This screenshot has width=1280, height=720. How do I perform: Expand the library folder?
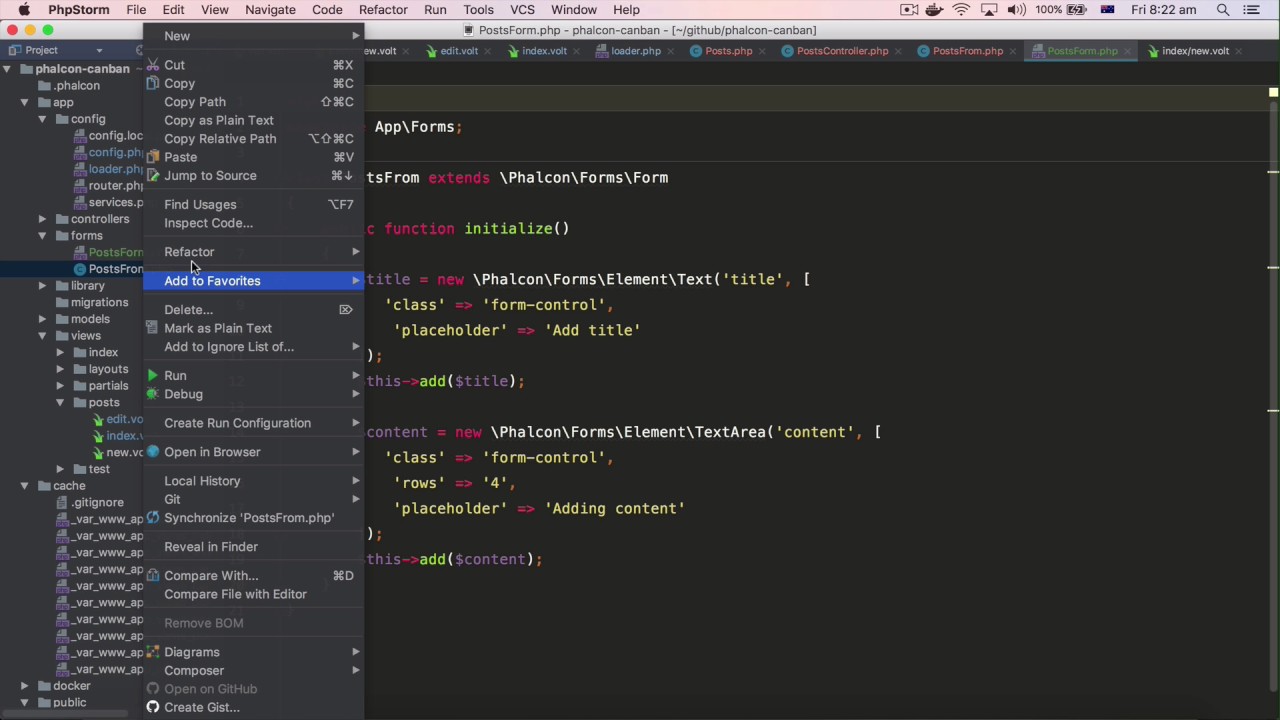(42, 286)
